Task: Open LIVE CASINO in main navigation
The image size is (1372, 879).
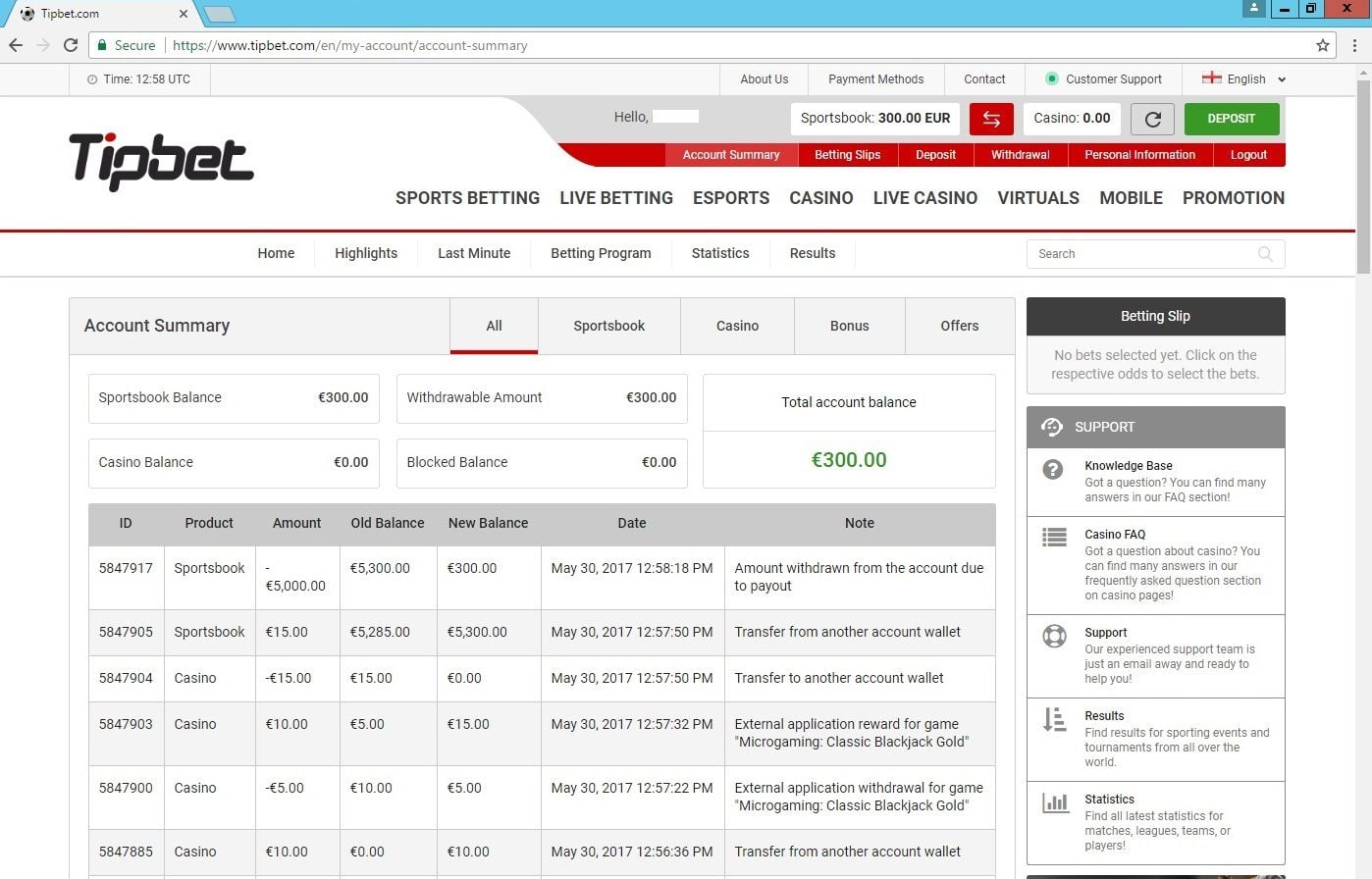Action: click(925, 198)
